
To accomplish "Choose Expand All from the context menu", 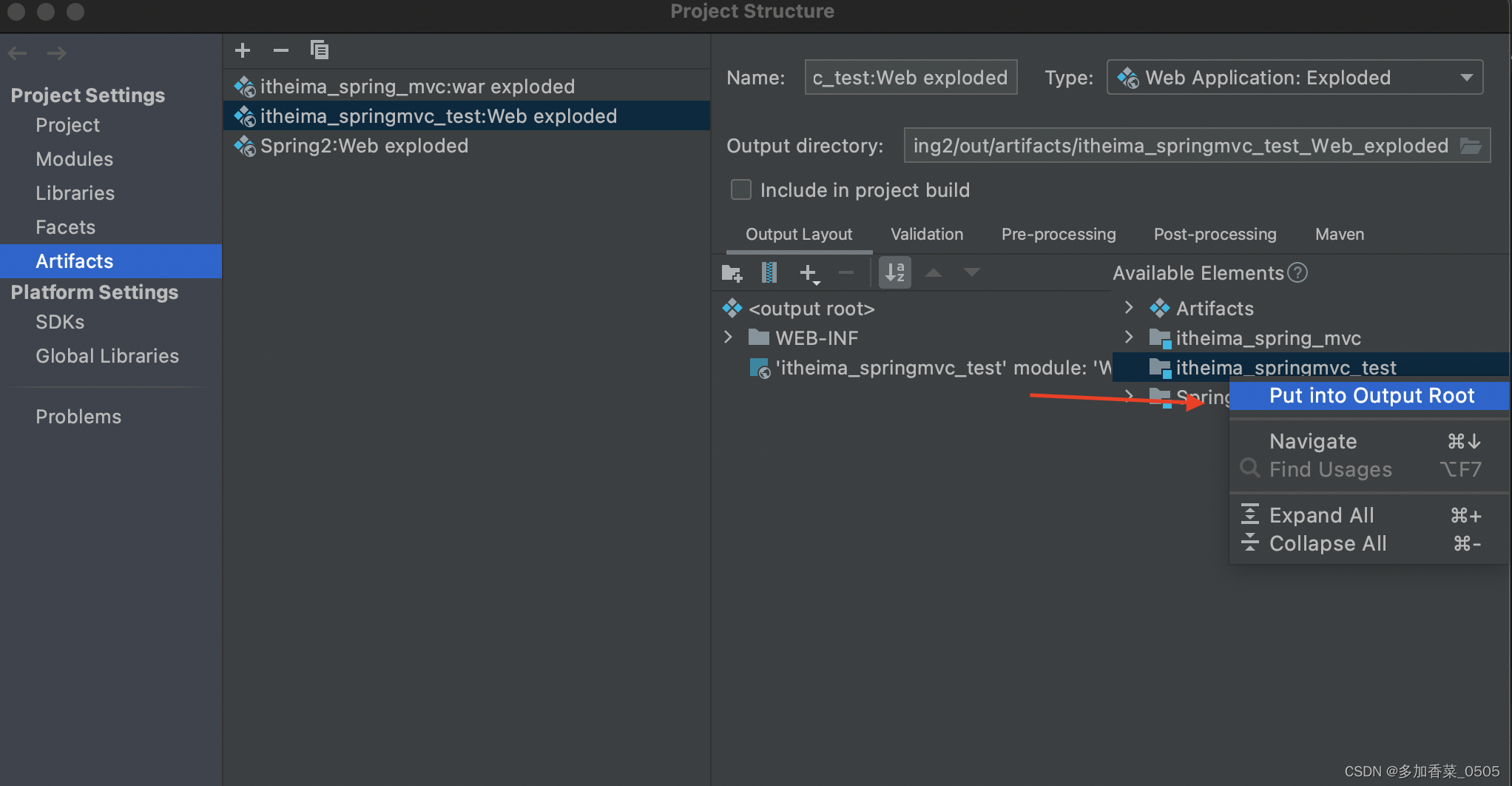I will 1368,516.
